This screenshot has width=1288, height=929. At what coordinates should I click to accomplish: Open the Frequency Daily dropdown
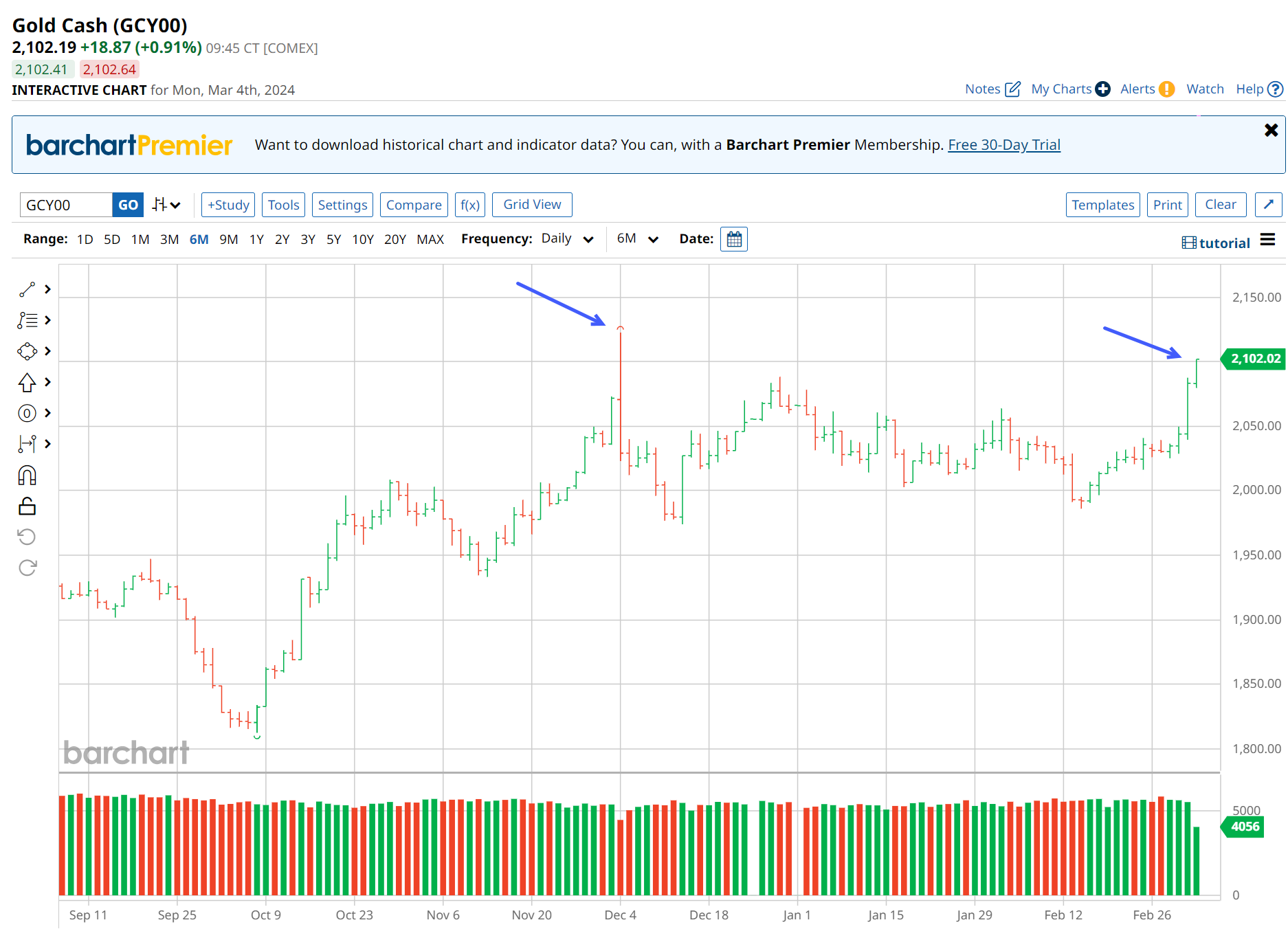click(x=566, y=239)
